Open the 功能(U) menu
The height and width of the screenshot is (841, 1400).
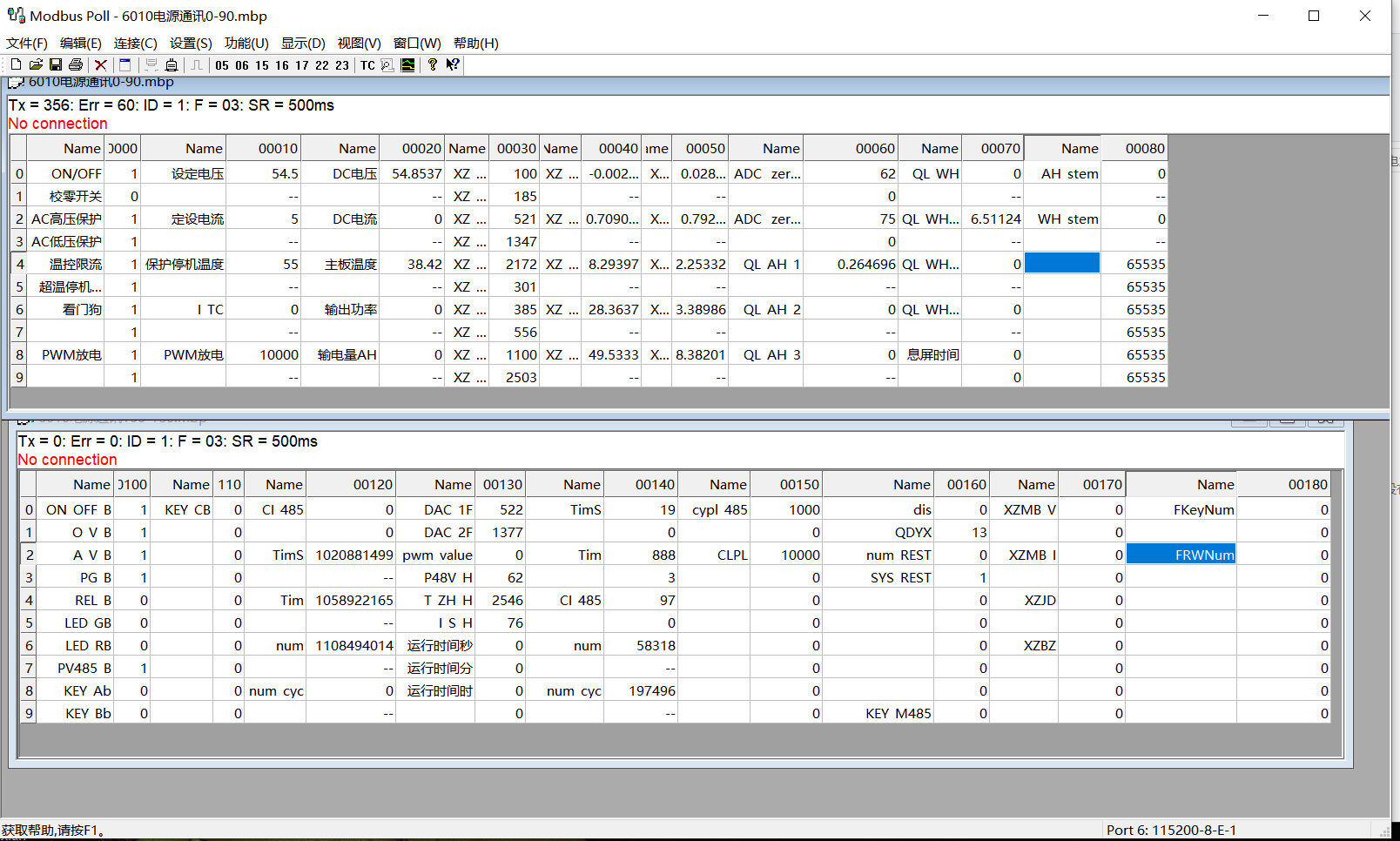(x=246, y=43)
